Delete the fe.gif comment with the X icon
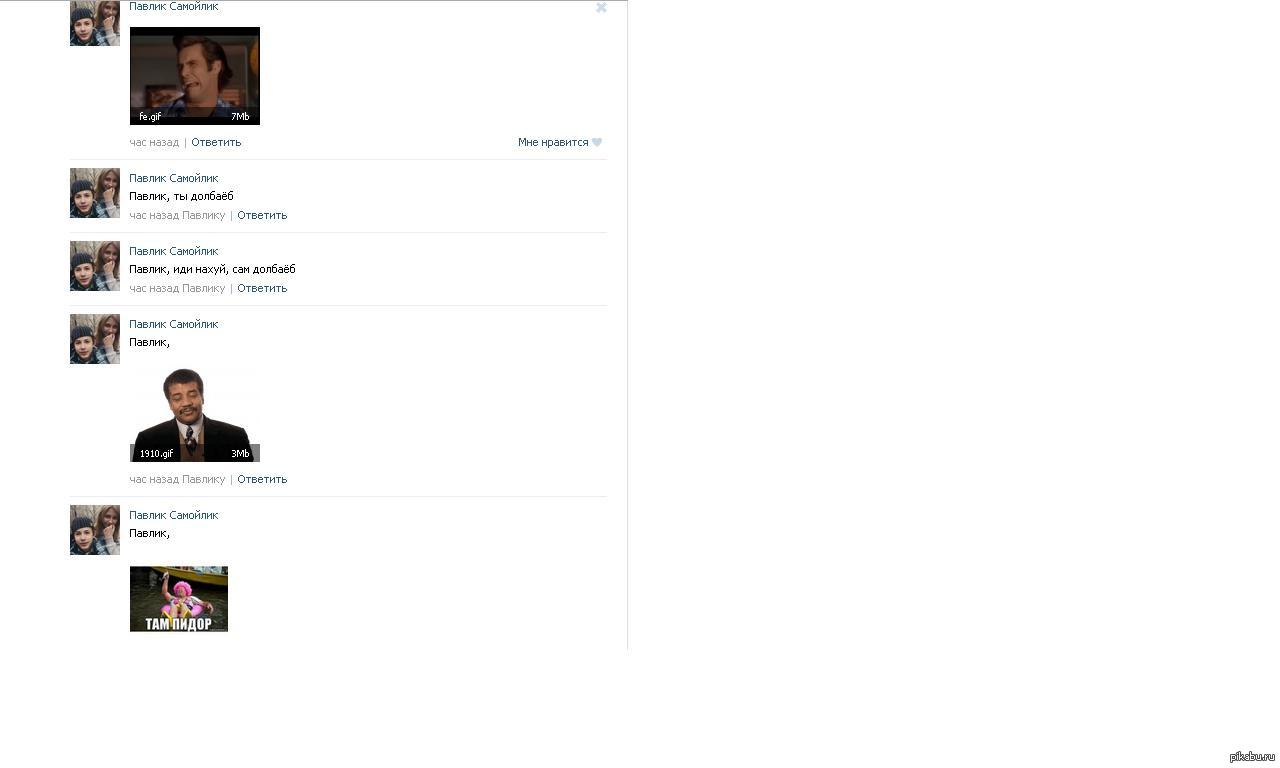This screenshot has height=768, width=1280. [x=601, y=7]
